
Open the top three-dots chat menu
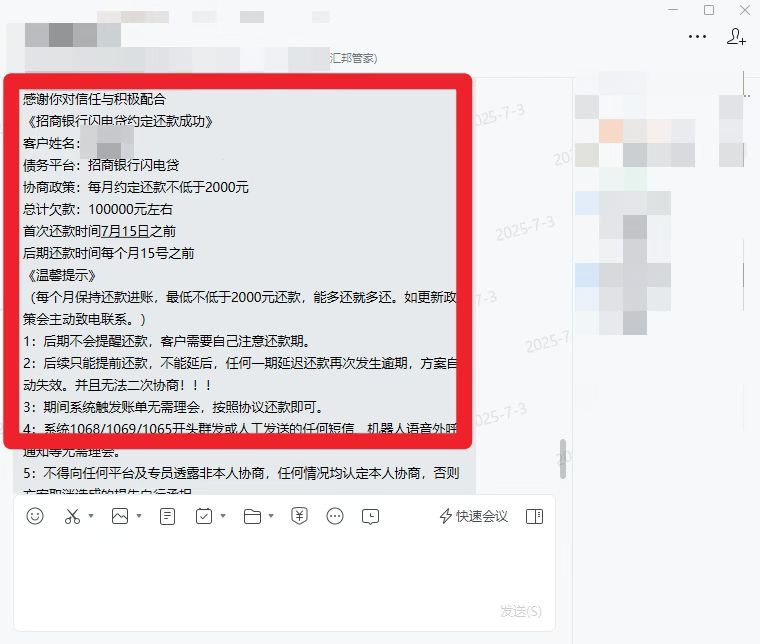click(x=697, y=36)
